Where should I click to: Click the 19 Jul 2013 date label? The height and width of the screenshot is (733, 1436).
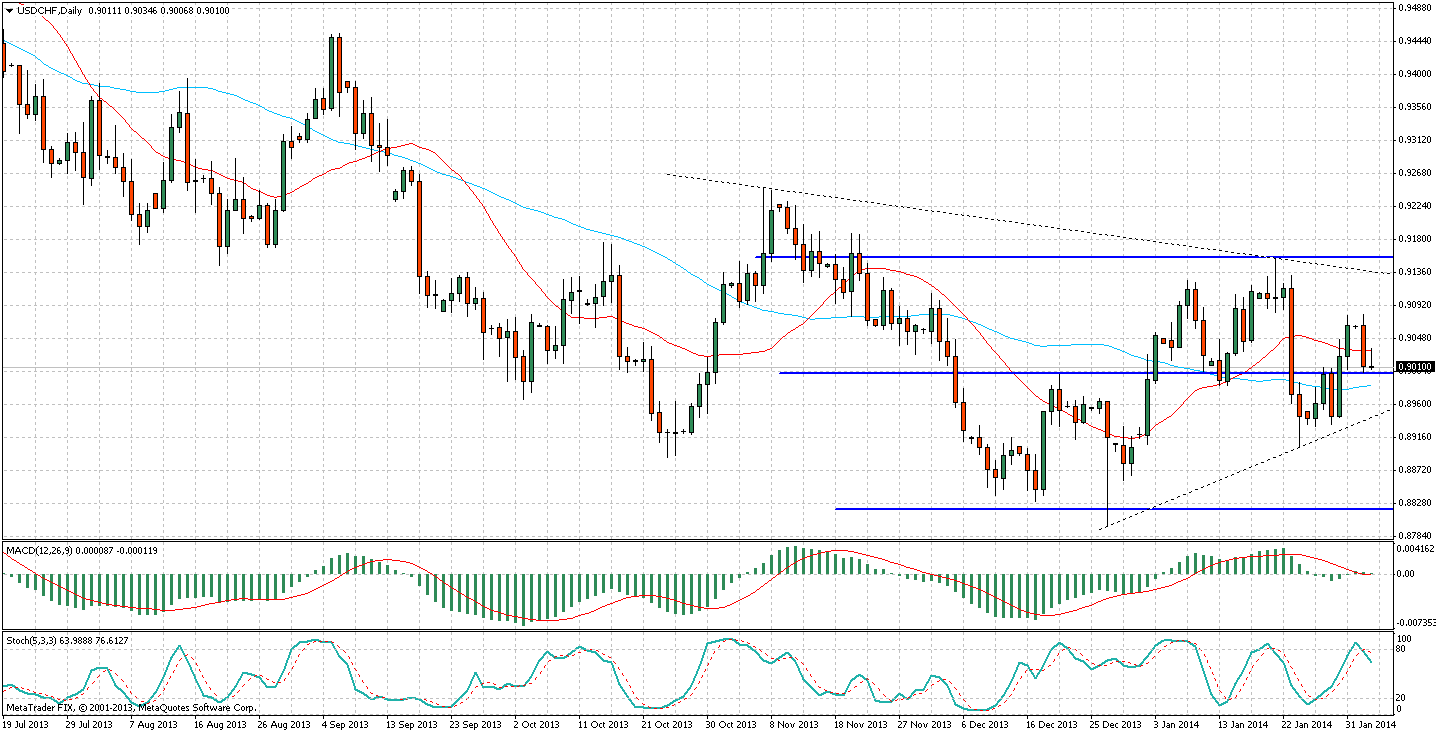(23, 723)
